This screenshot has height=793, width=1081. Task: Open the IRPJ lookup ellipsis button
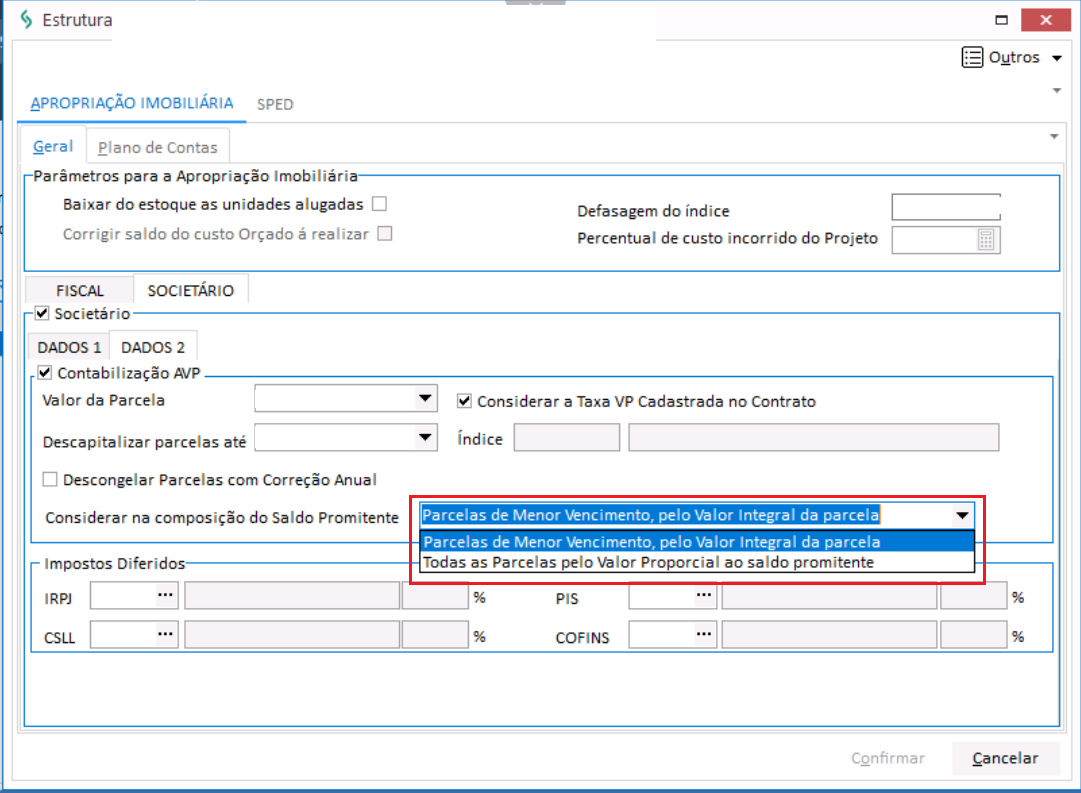tap(165, 597)
